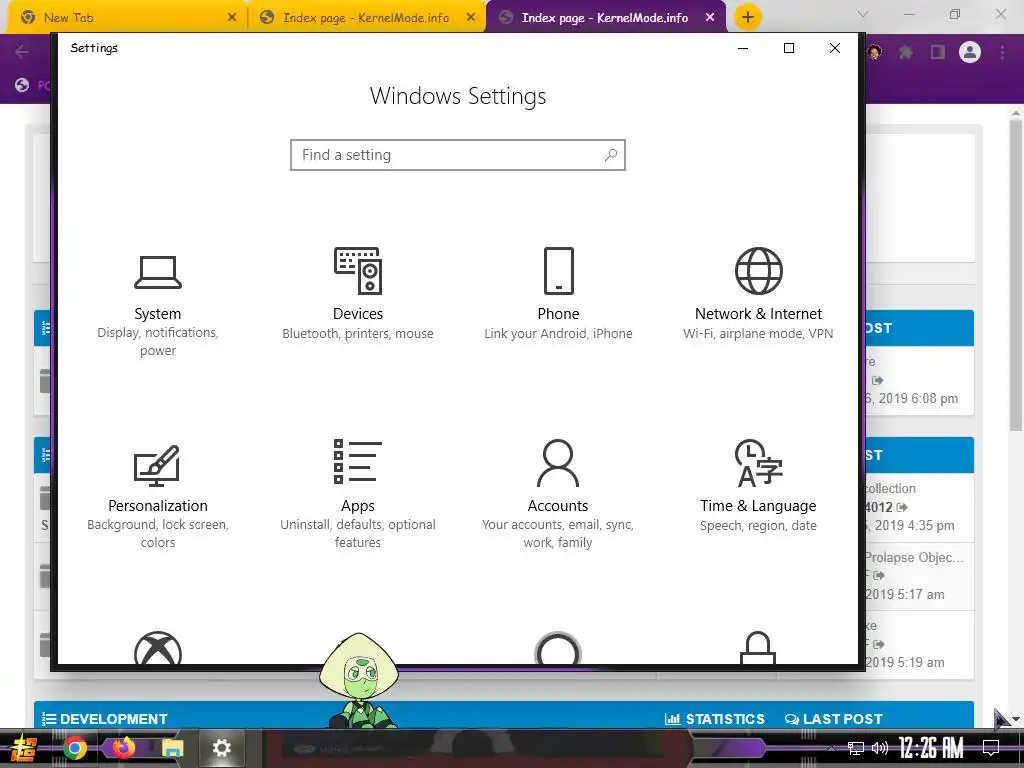Image resolution: width=1024 pixels, height=768 pixels.
Task: Open the network icon in system tray
Action: [x=856, y=748]
